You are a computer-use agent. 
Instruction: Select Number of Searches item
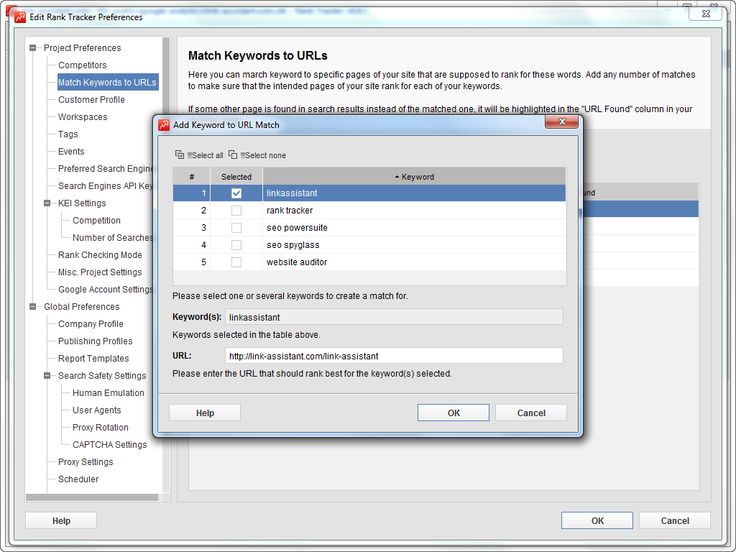tap(113, 238)
